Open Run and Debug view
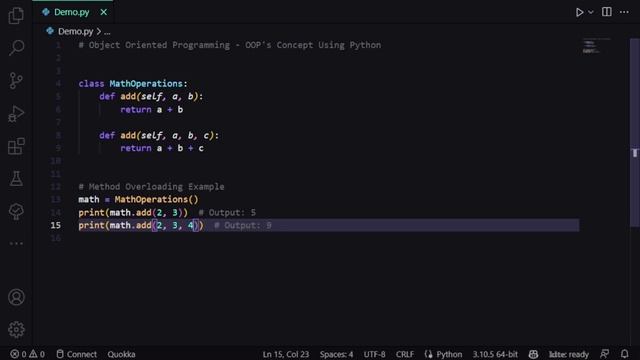Screen dimensions: 640x360 16,113
